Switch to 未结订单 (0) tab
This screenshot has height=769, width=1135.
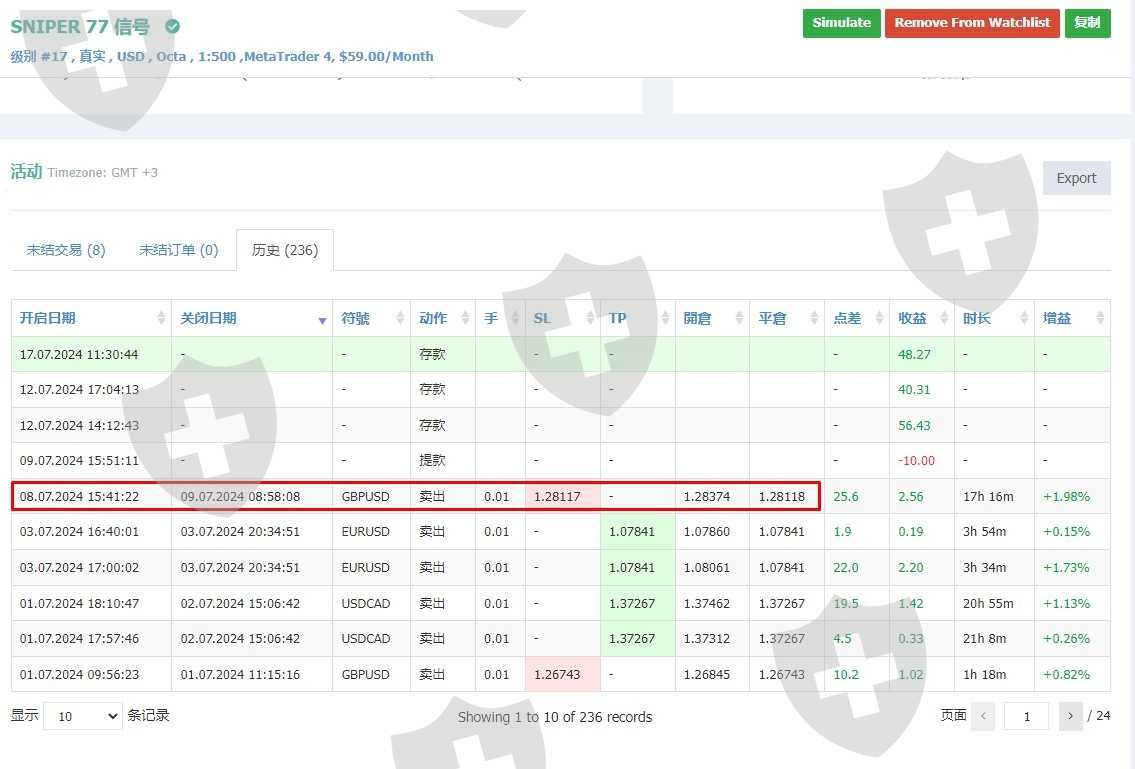178,250
